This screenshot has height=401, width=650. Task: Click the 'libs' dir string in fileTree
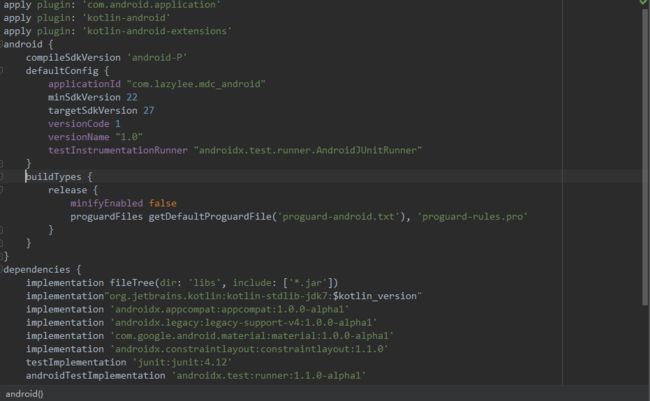(x=204, y=283)
